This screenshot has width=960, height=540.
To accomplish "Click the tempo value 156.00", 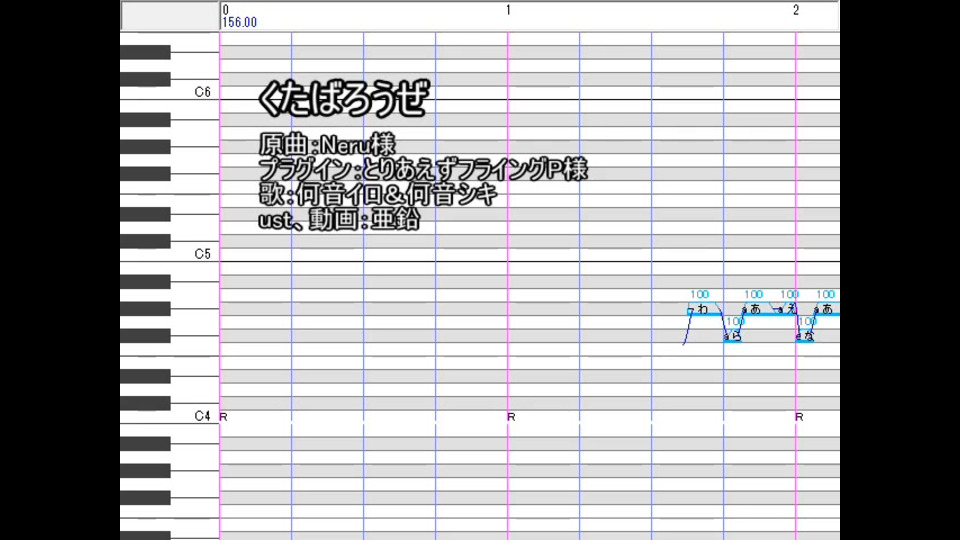I will pyautogui.click(x=239, y=23).
